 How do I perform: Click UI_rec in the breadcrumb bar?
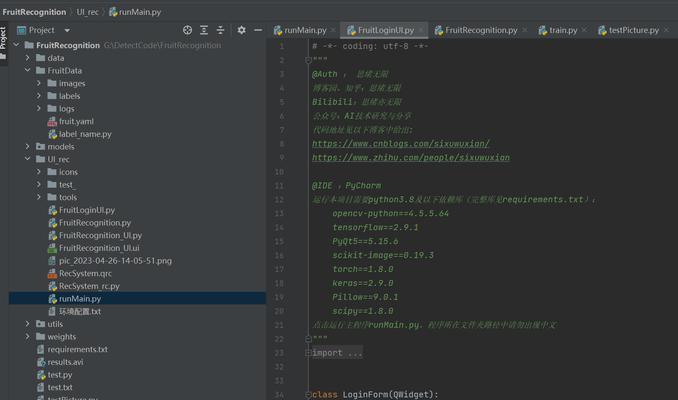click(x=87, y=12)
